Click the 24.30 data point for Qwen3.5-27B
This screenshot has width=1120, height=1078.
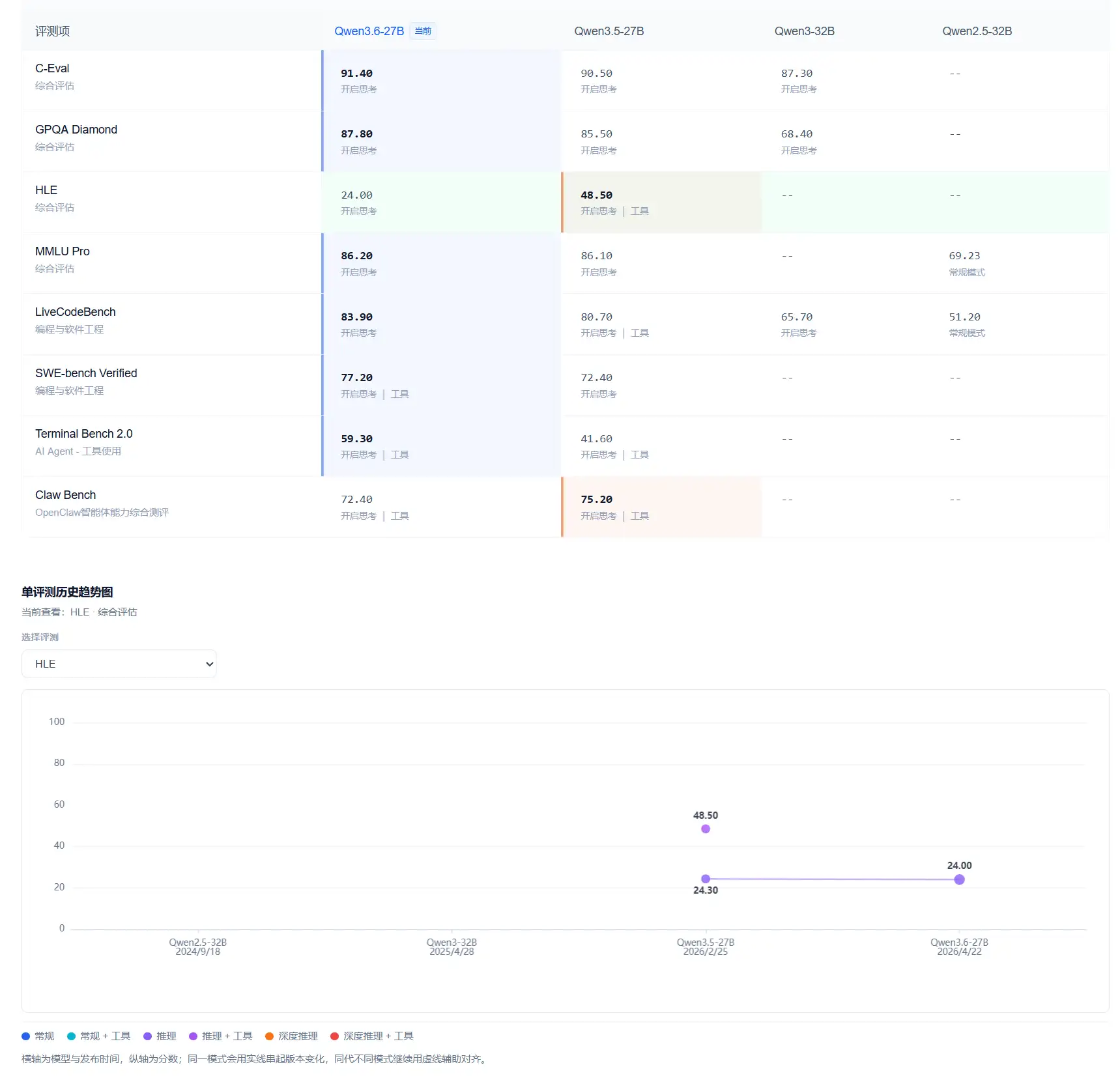tap(706, 879)
